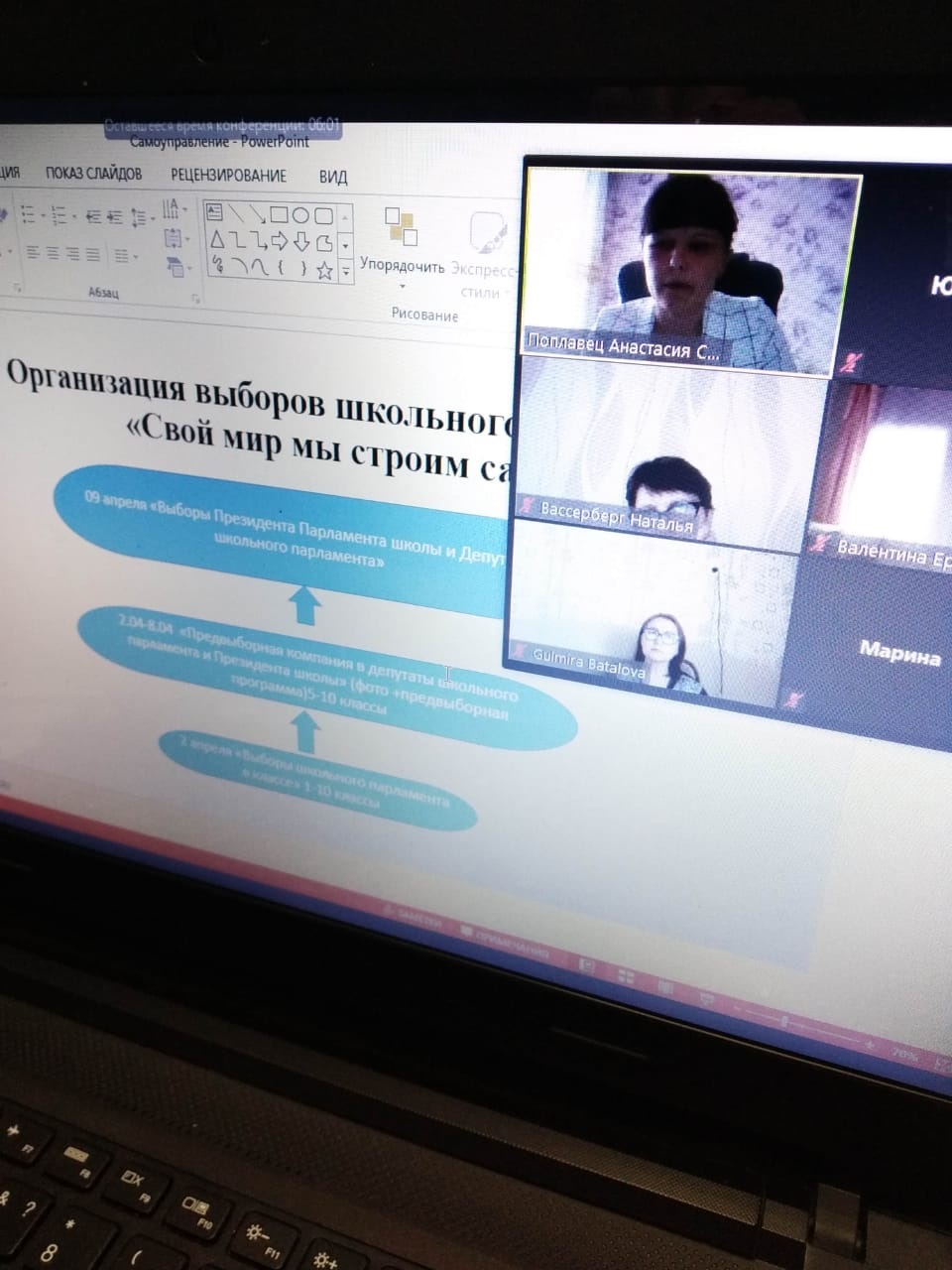Align paragraph text to the left
The height and width of the screenshot is (1270, 952).
click(33, 254)
